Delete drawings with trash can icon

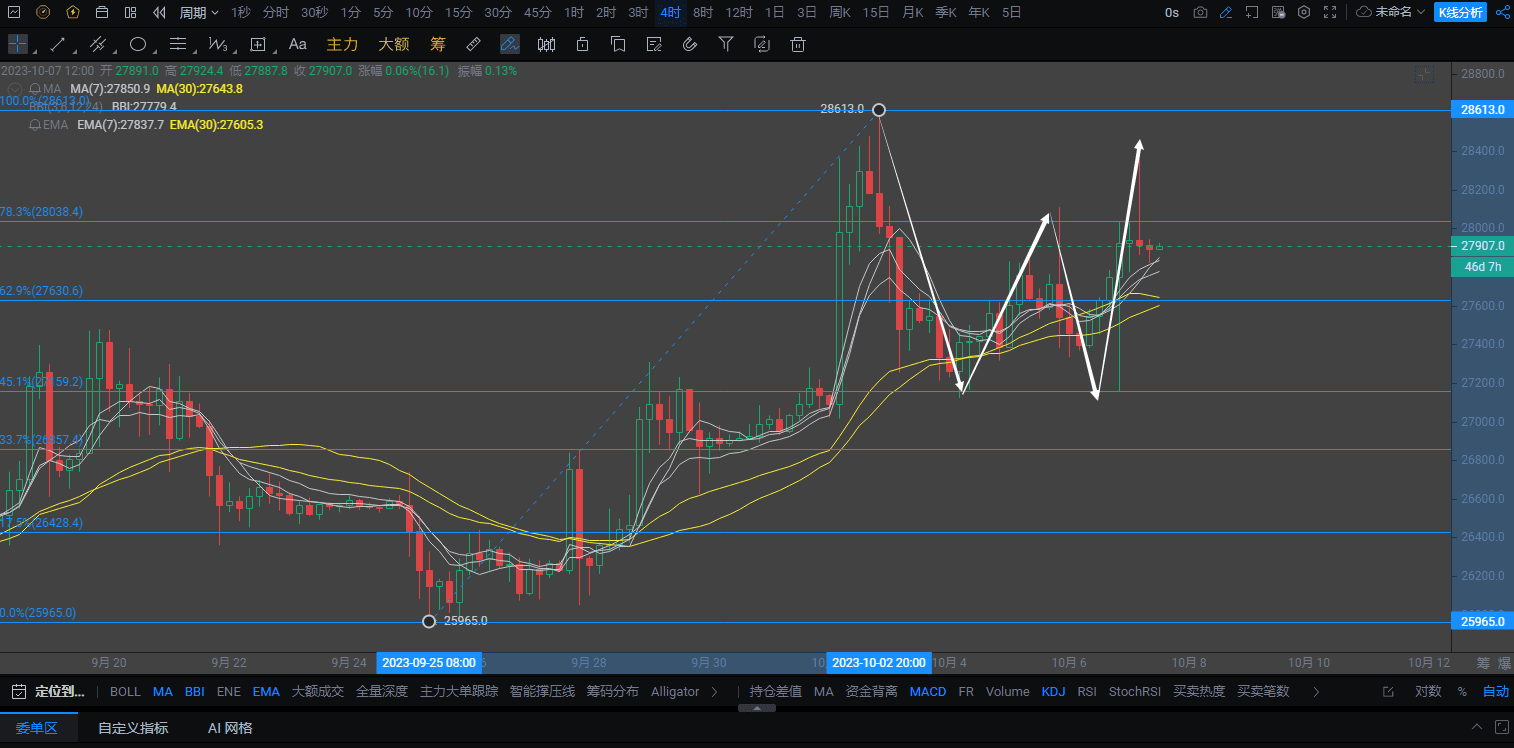tap(798, 44)
